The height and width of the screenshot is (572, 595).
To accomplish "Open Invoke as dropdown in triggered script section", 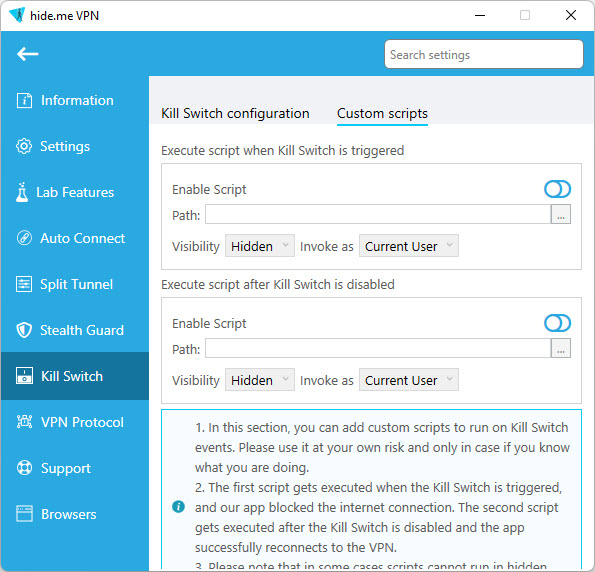I will (409, 246).
